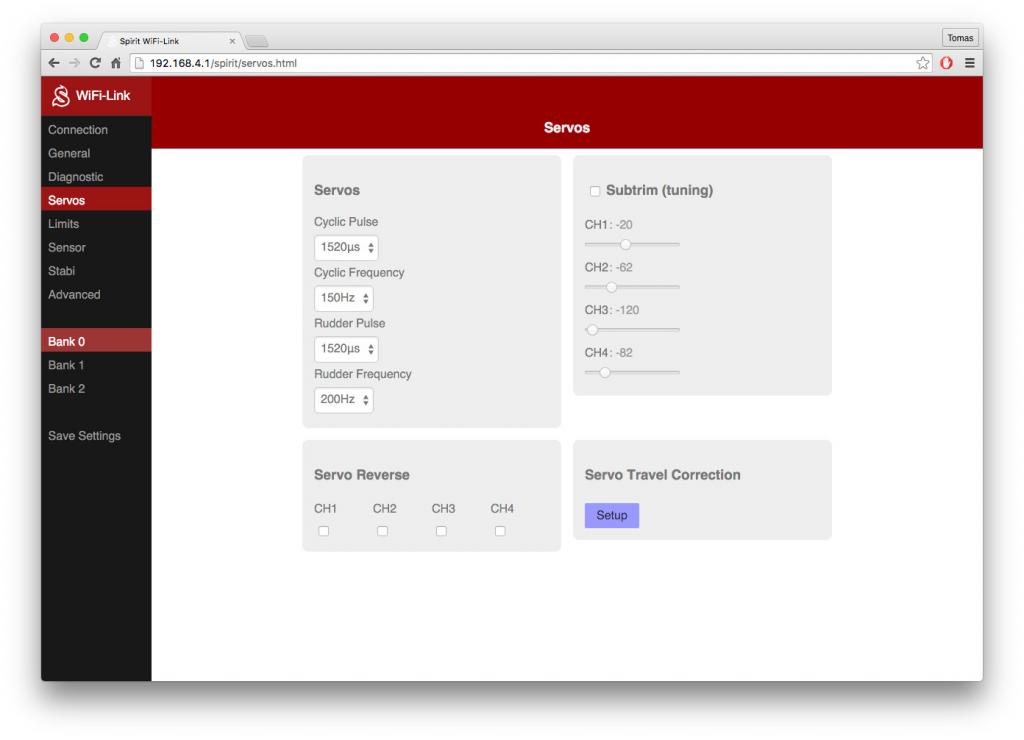This screenshot has height=740, width=1024.
Task: Click the browser back arrow
Action: [x=52, y=64]
